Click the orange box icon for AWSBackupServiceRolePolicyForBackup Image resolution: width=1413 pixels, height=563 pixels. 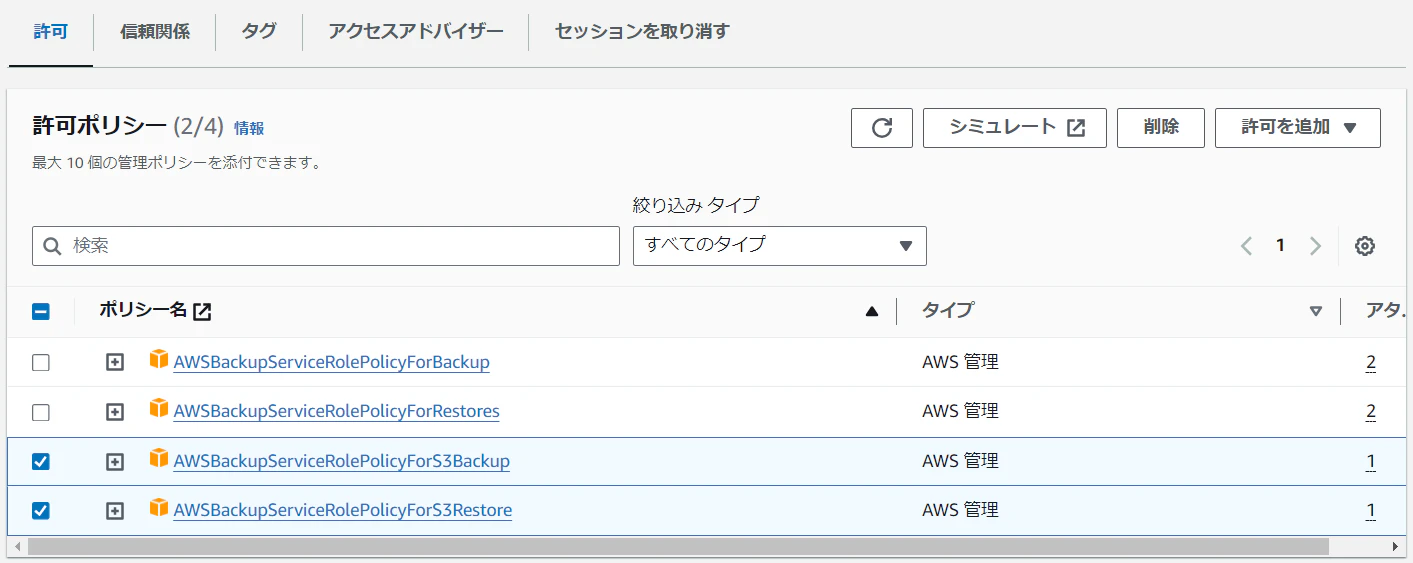pyautogui.click(x=159, y=360)
